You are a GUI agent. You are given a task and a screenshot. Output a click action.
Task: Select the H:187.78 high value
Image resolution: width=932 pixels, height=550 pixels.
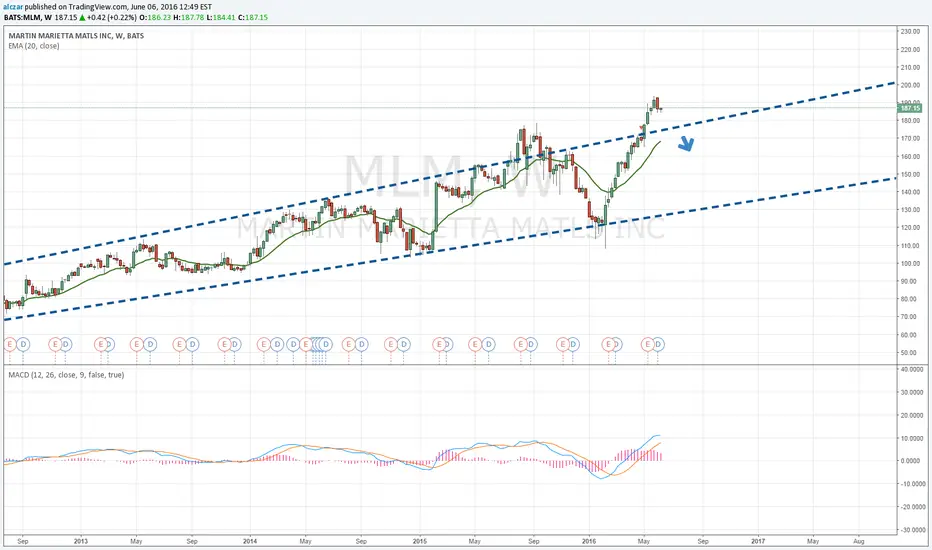point(188,17)
